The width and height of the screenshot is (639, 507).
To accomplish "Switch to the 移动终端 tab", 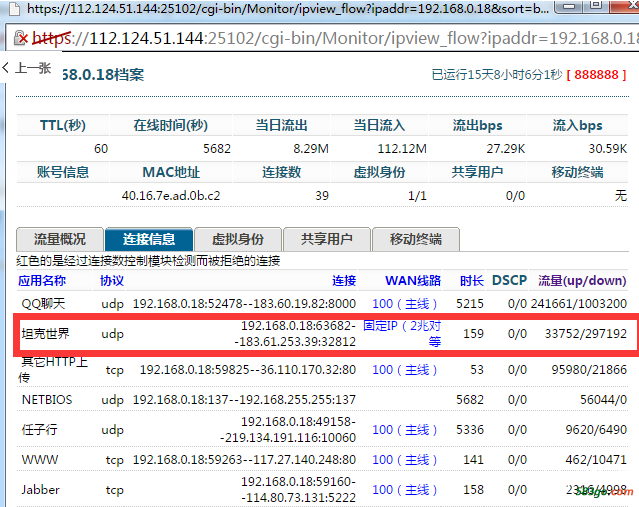I will [416, 239].
